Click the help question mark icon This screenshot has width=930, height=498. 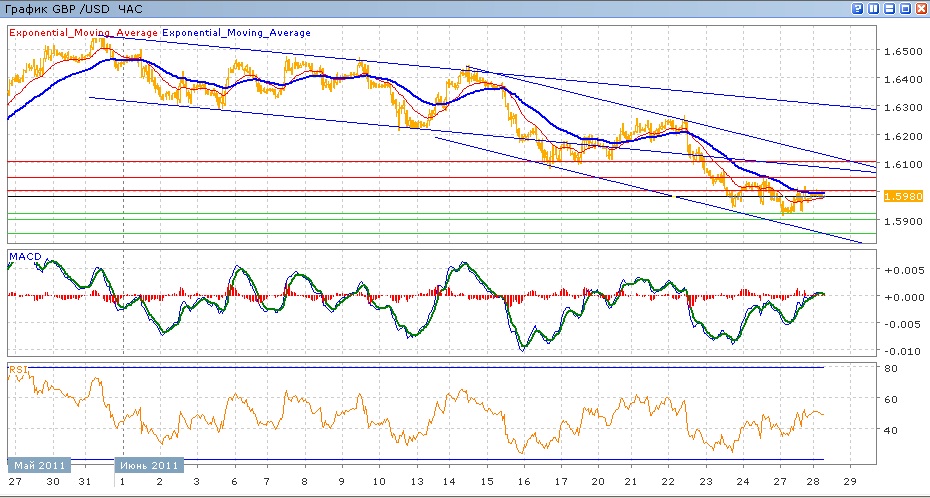coord(857,8)
